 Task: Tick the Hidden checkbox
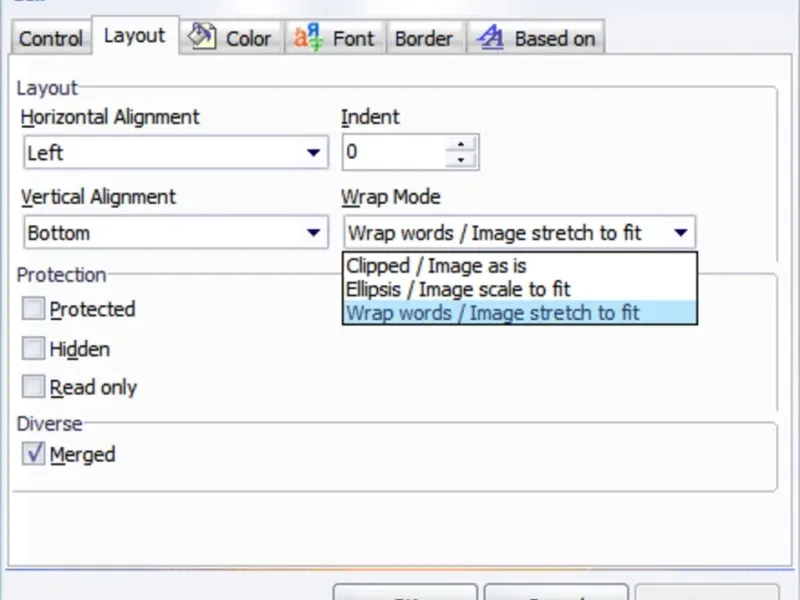[34, 349]
